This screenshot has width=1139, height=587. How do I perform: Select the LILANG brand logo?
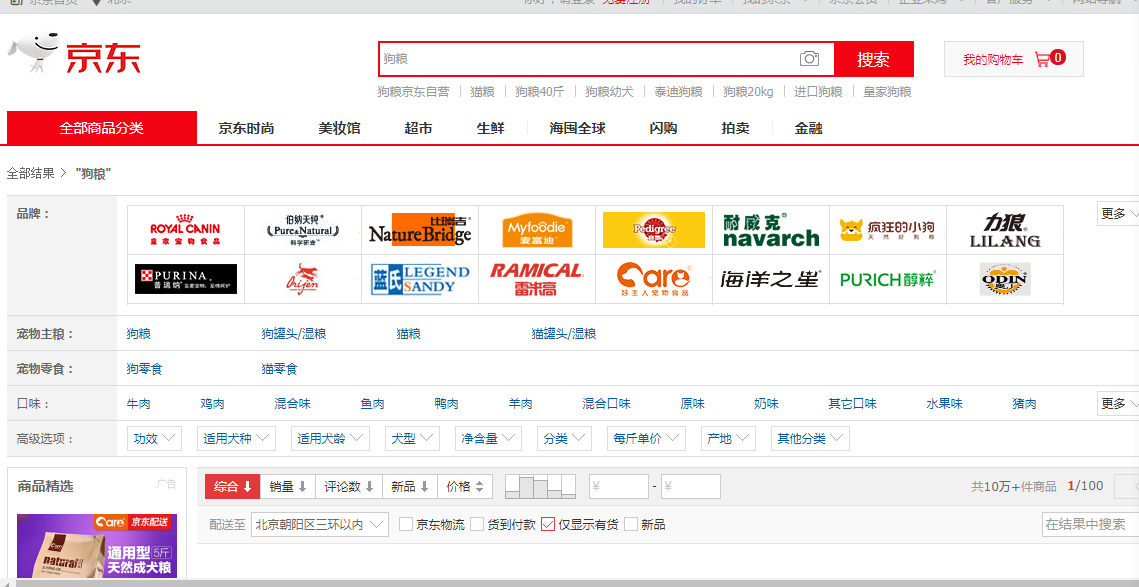tap(1005, 230)
